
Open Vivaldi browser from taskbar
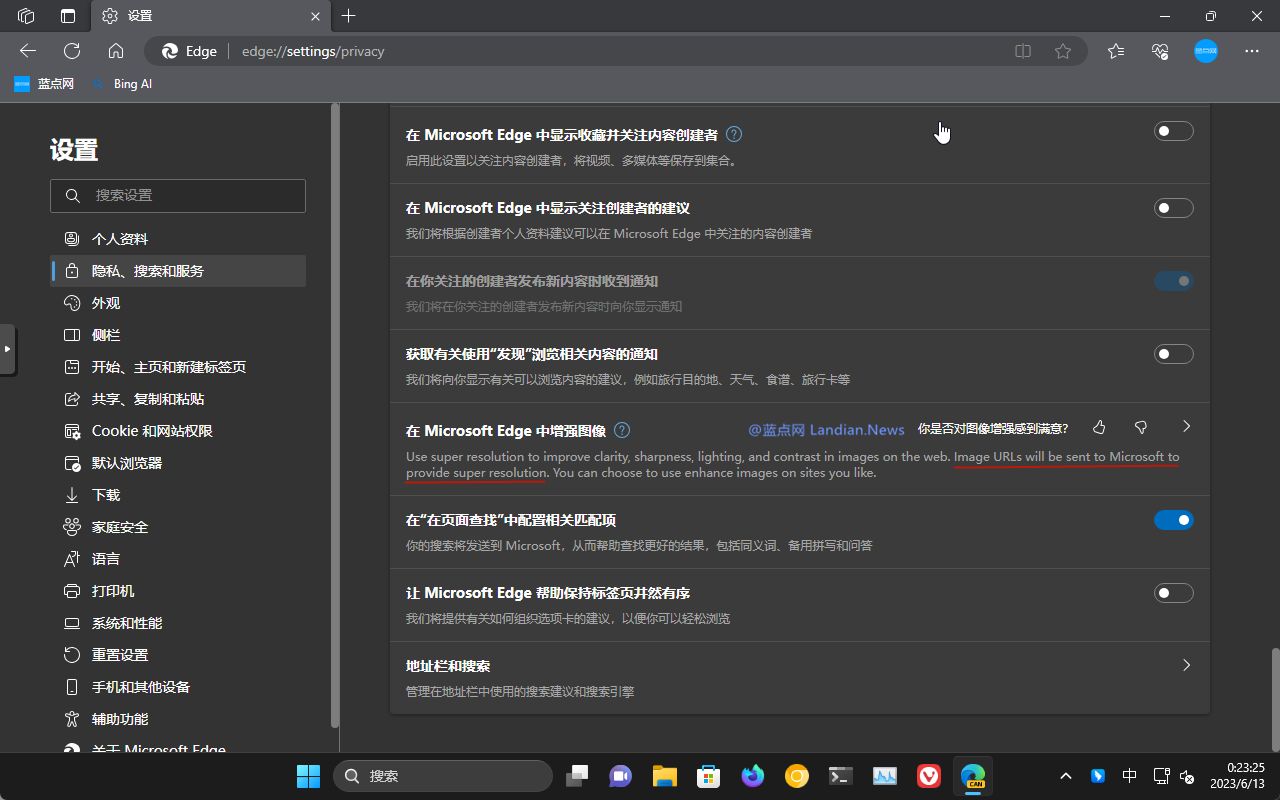click(x=929, y=776)
